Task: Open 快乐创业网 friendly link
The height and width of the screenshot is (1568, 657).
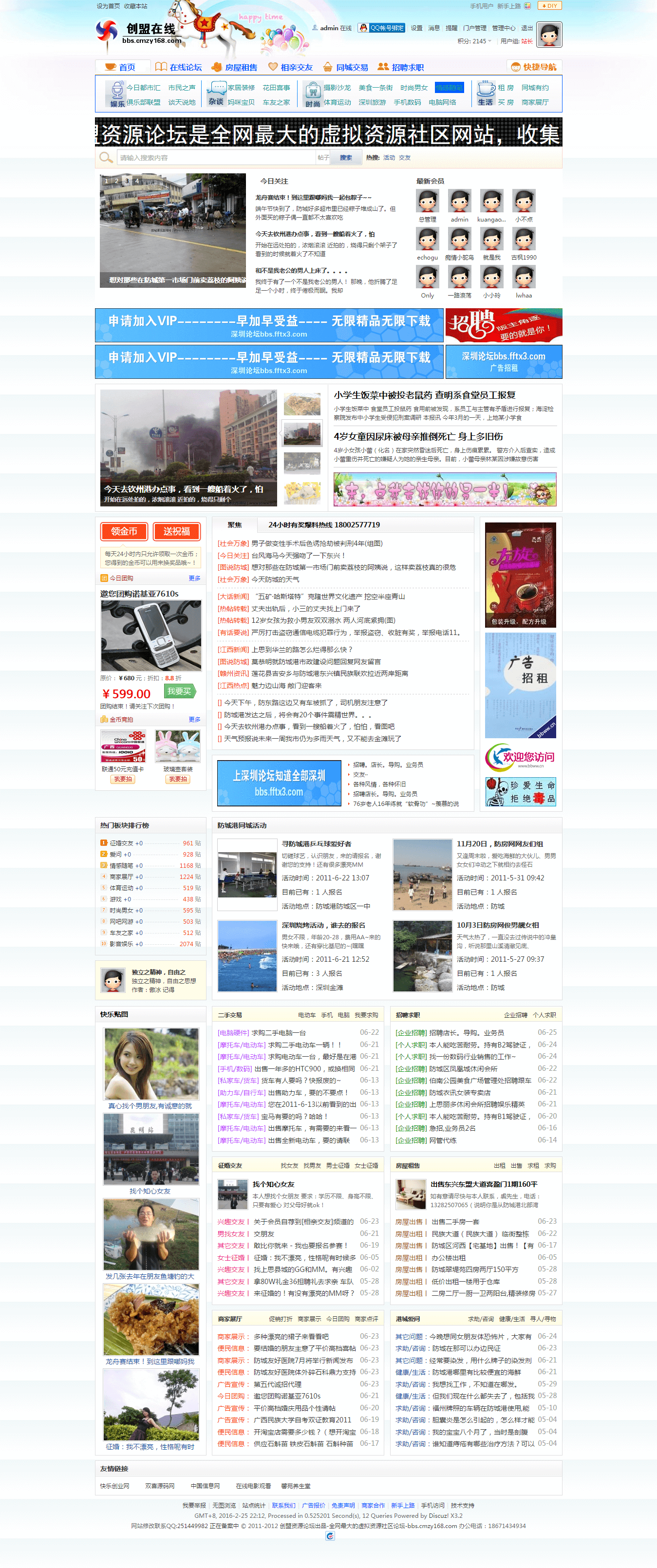Action: pyautogui.click(x=114, y=1486)
